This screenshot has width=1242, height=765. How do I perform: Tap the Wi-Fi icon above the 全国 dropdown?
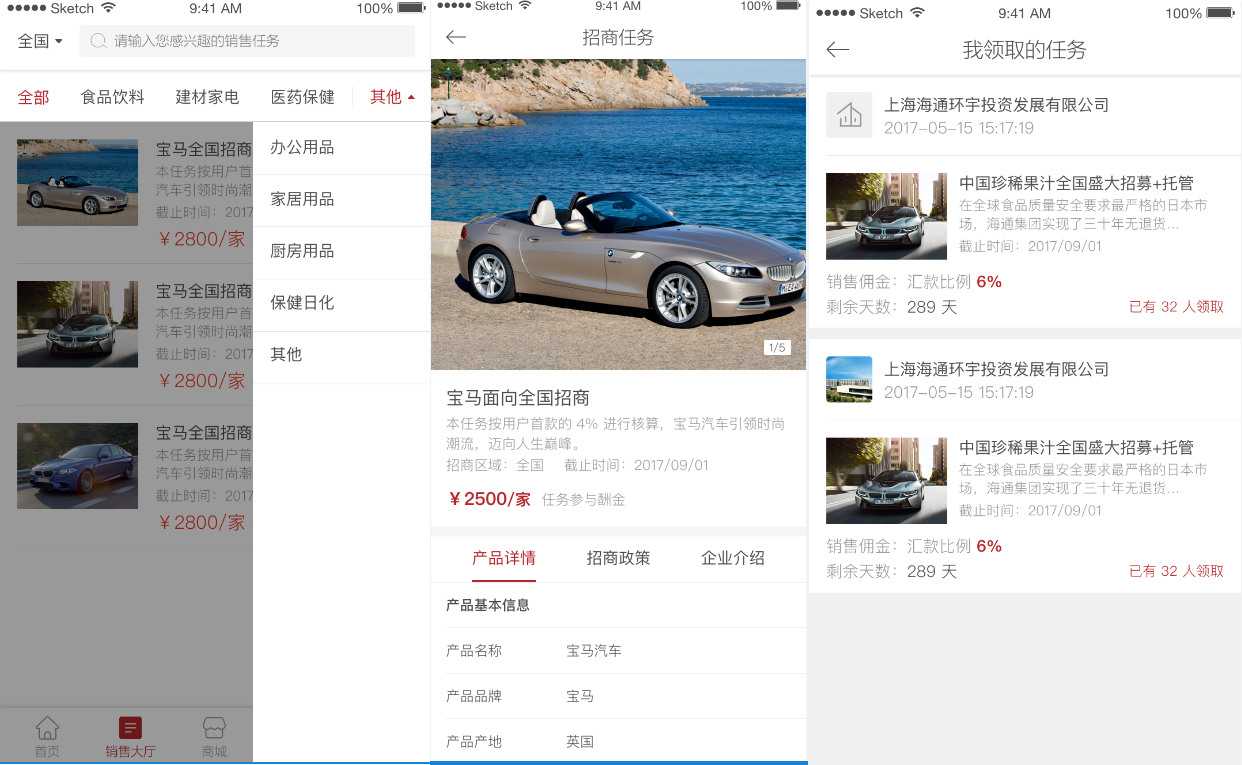(x=108, y=8)
